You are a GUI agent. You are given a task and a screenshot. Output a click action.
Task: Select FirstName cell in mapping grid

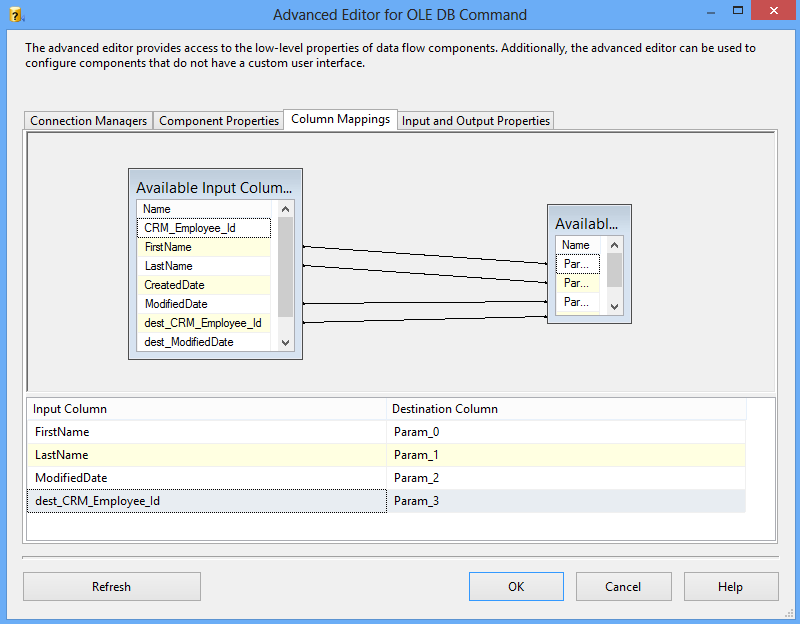coord(207,432)
